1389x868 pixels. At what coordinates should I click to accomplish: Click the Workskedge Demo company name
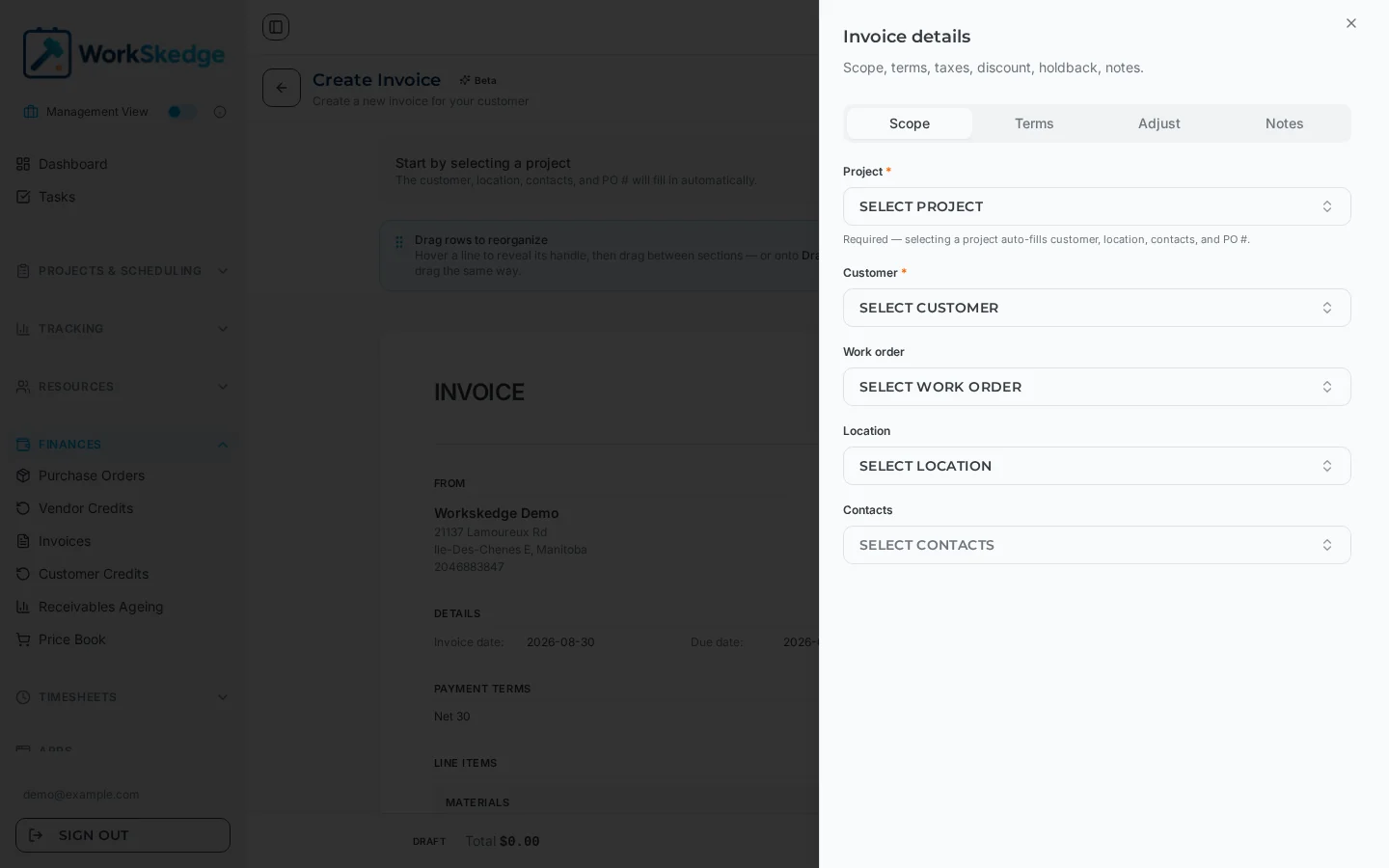(497, 513)
